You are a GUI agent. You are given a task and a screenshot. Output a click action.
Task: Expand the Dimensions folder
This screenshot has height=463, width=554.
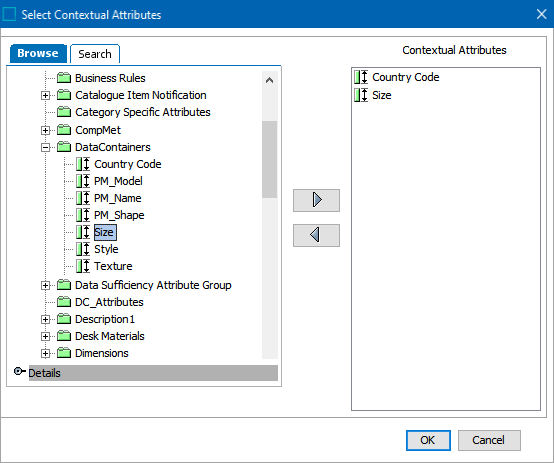45,353
